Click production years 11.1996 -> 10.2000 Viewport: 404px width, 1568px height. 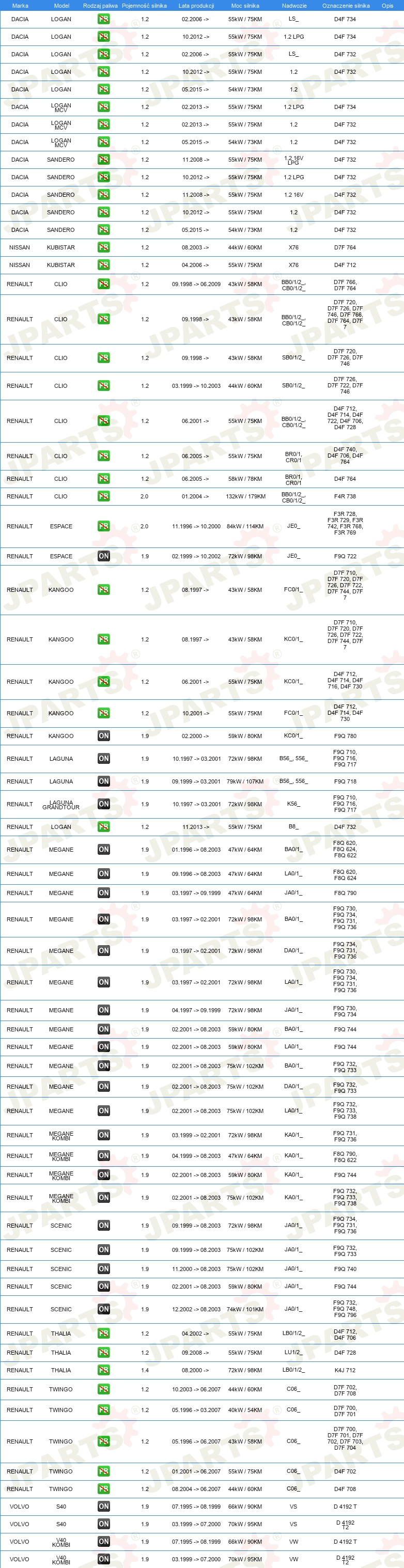click(196, 526)
